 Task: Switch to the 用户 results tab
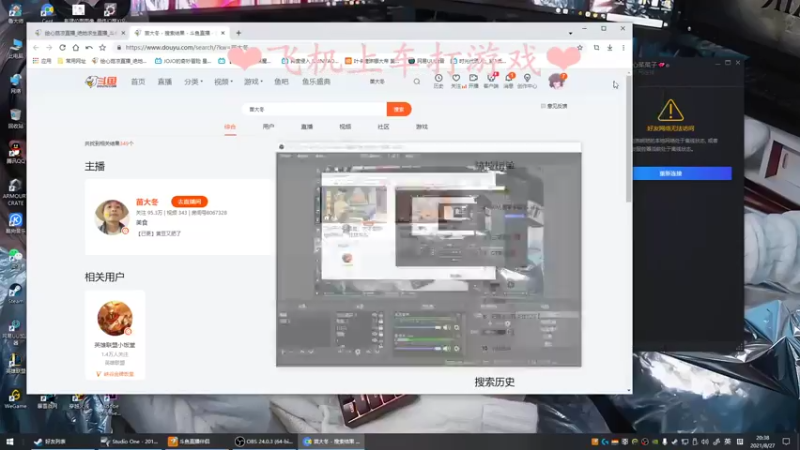[268, 127]
